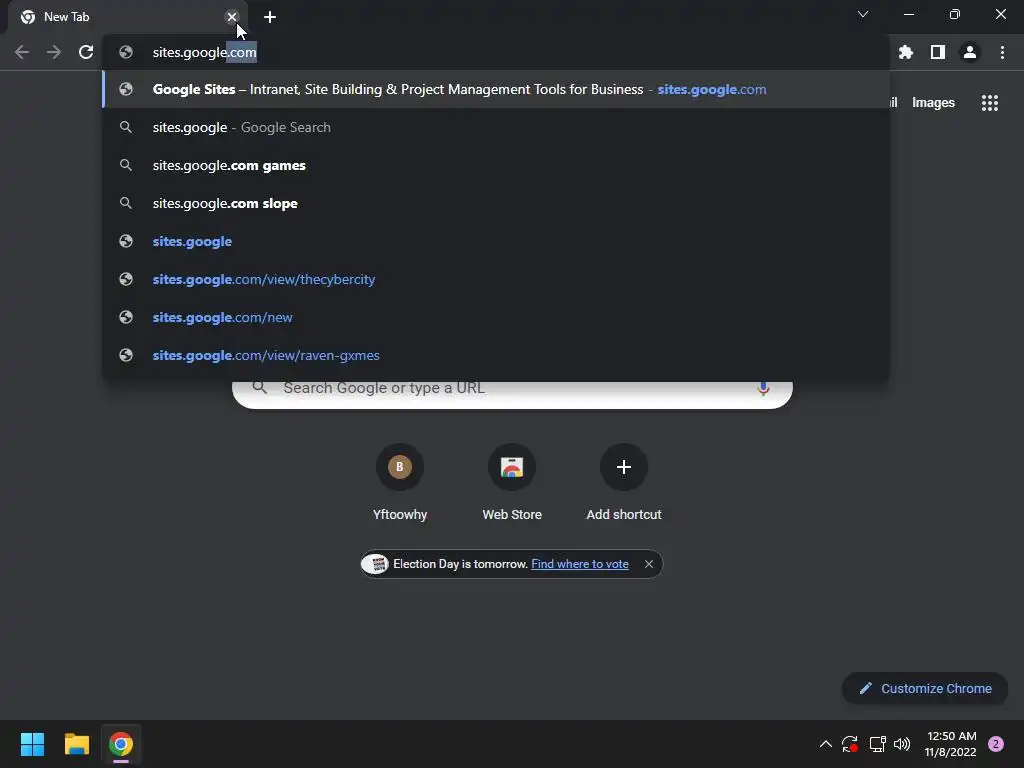This screenshot has width=1024, height=768.
Task: Open File Explorer from the taskbar
Action: tap(77, 744)
